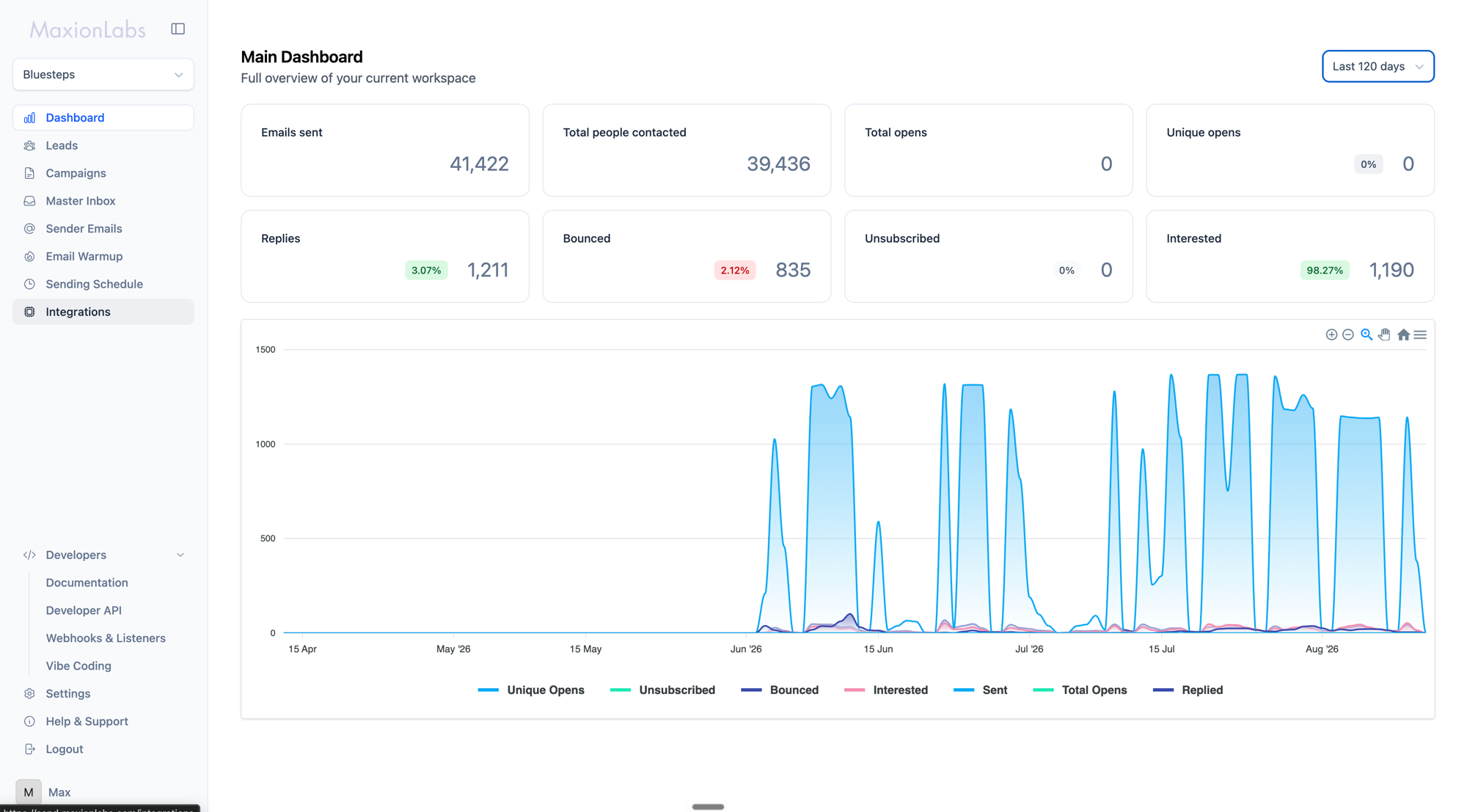Click the Sender Emails at-sign icon
1467x812 pixels.
pos(29,229)
